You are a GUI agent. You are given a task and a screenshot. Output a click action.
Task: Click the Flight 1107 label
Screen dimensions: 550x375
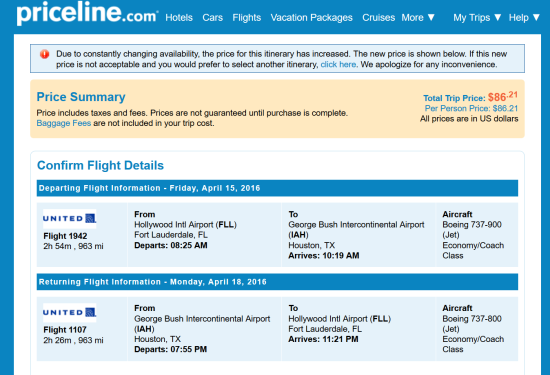pos(65,330)
